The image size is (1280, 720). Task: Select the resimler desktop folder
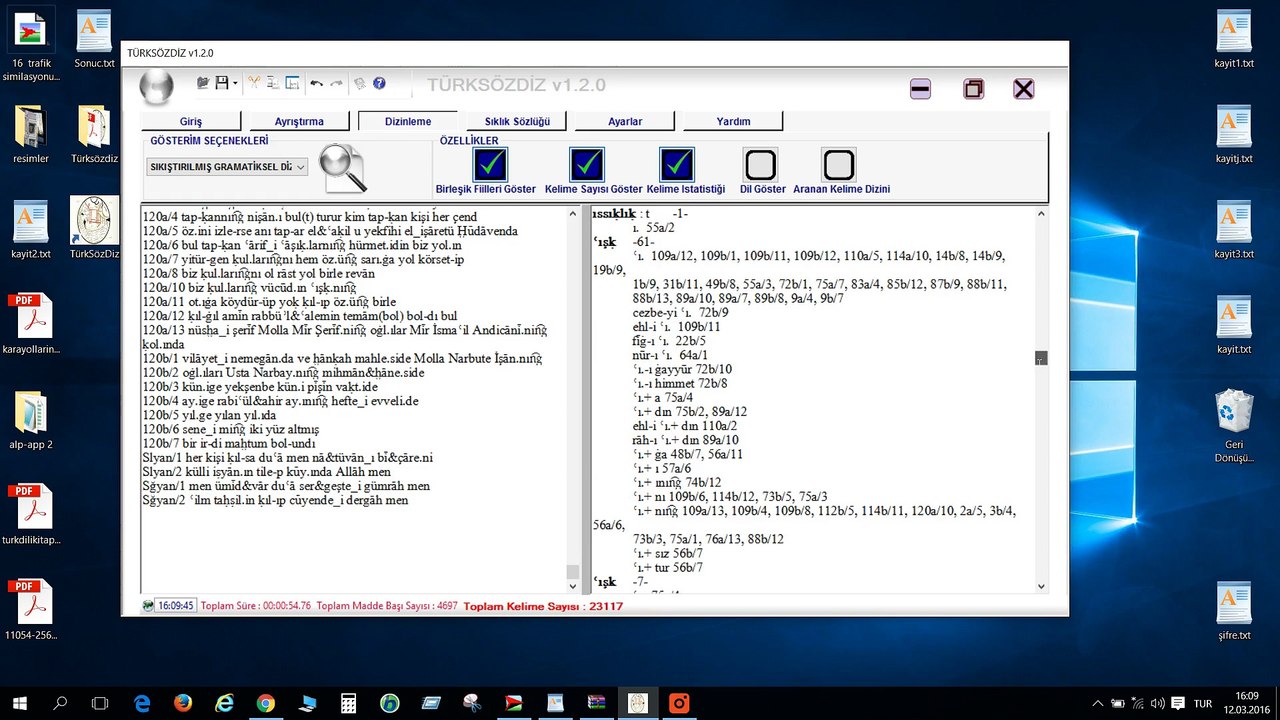click(31, 135)
